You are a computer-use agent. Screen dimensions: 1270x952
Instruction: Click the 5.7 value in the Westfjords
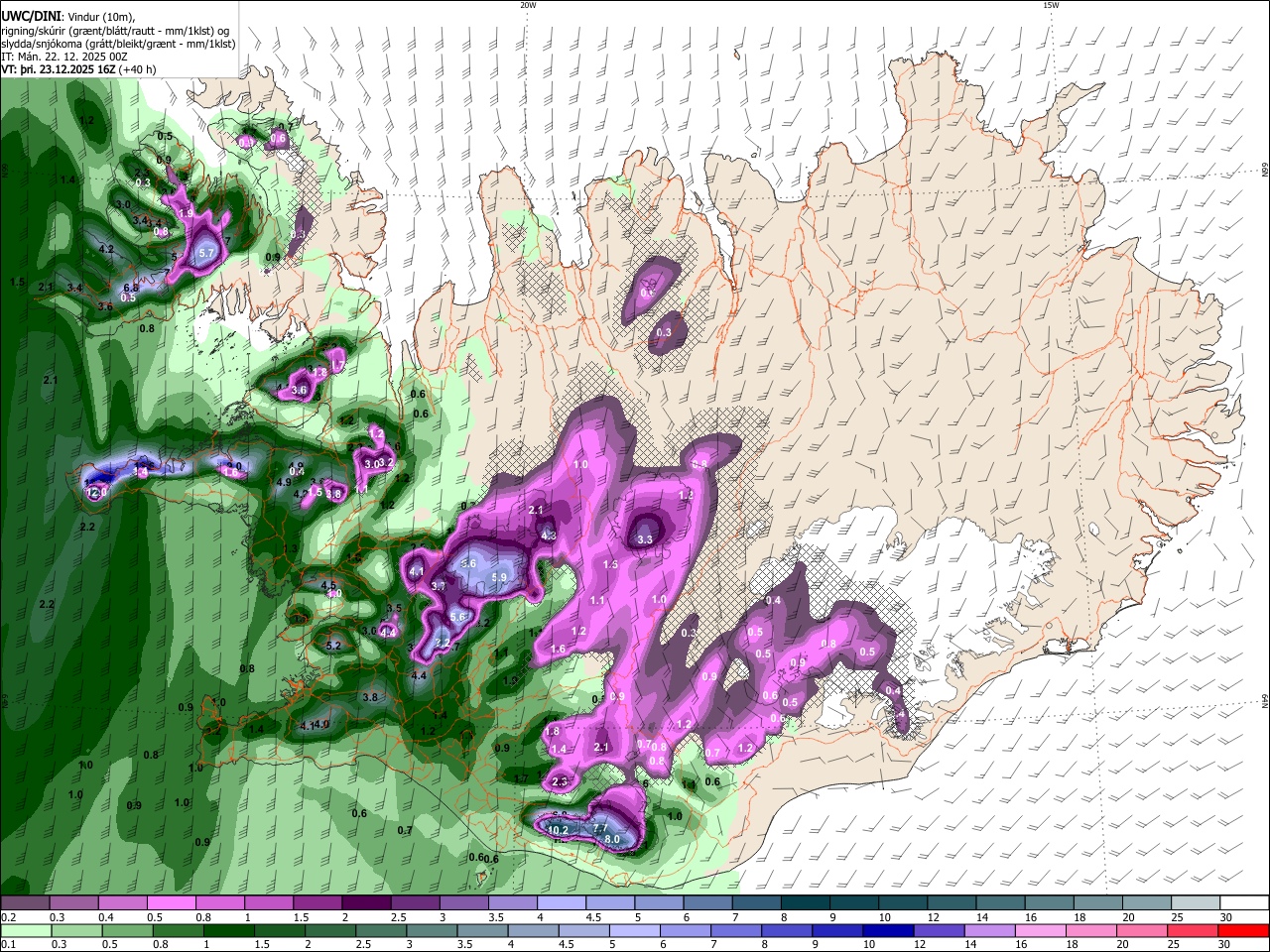(x=206, y=254)
